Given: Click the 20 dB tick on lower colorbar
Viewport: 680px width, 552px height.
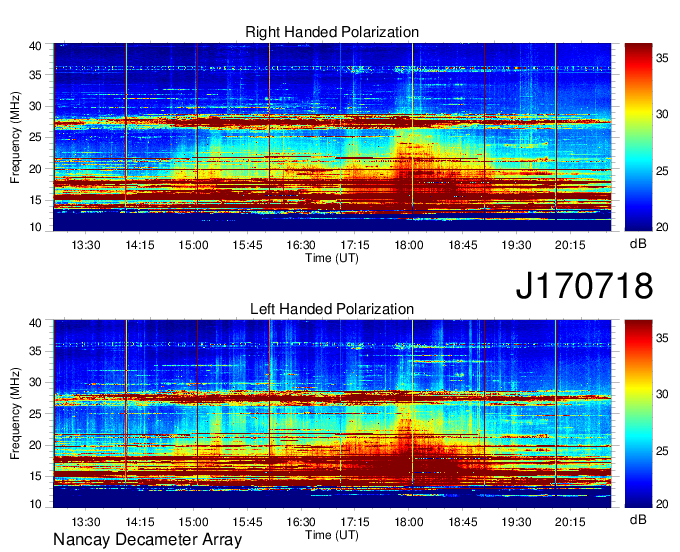Looking at the screenshot, I should [x=662, y=504].
